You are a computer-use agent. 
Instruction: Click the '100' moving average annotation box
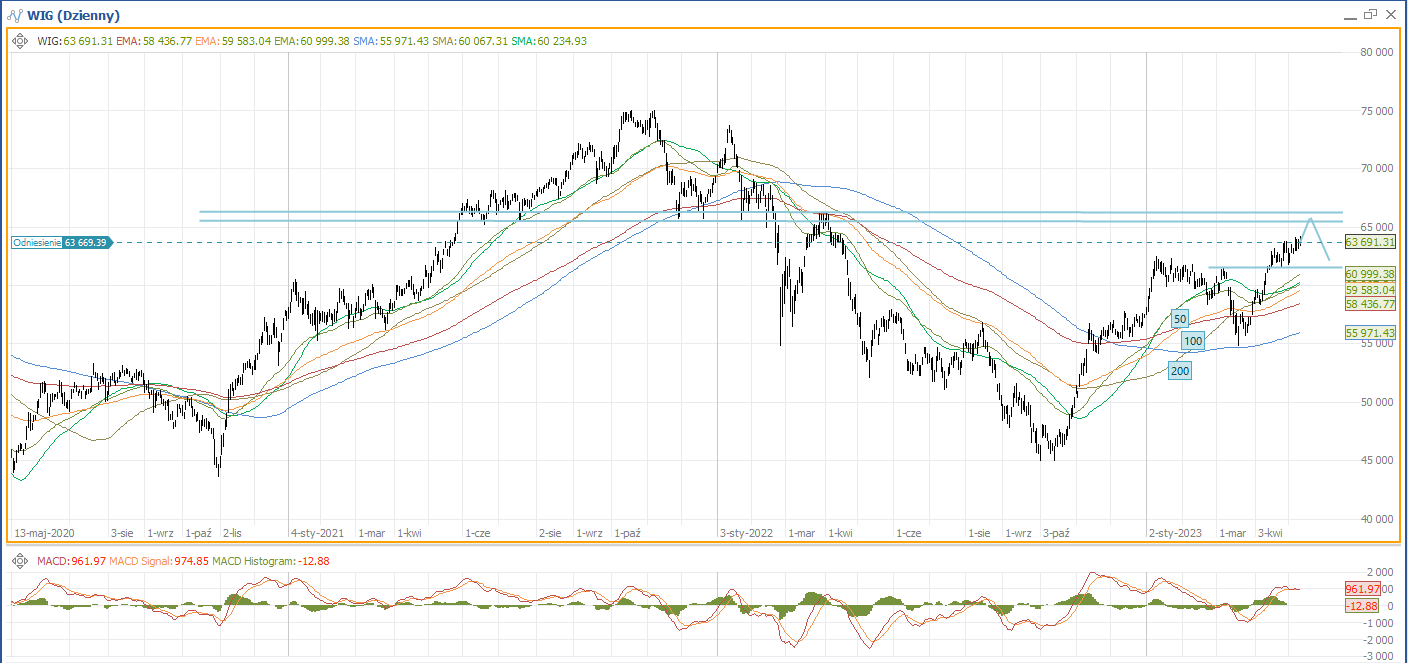tap(1192, 342)
